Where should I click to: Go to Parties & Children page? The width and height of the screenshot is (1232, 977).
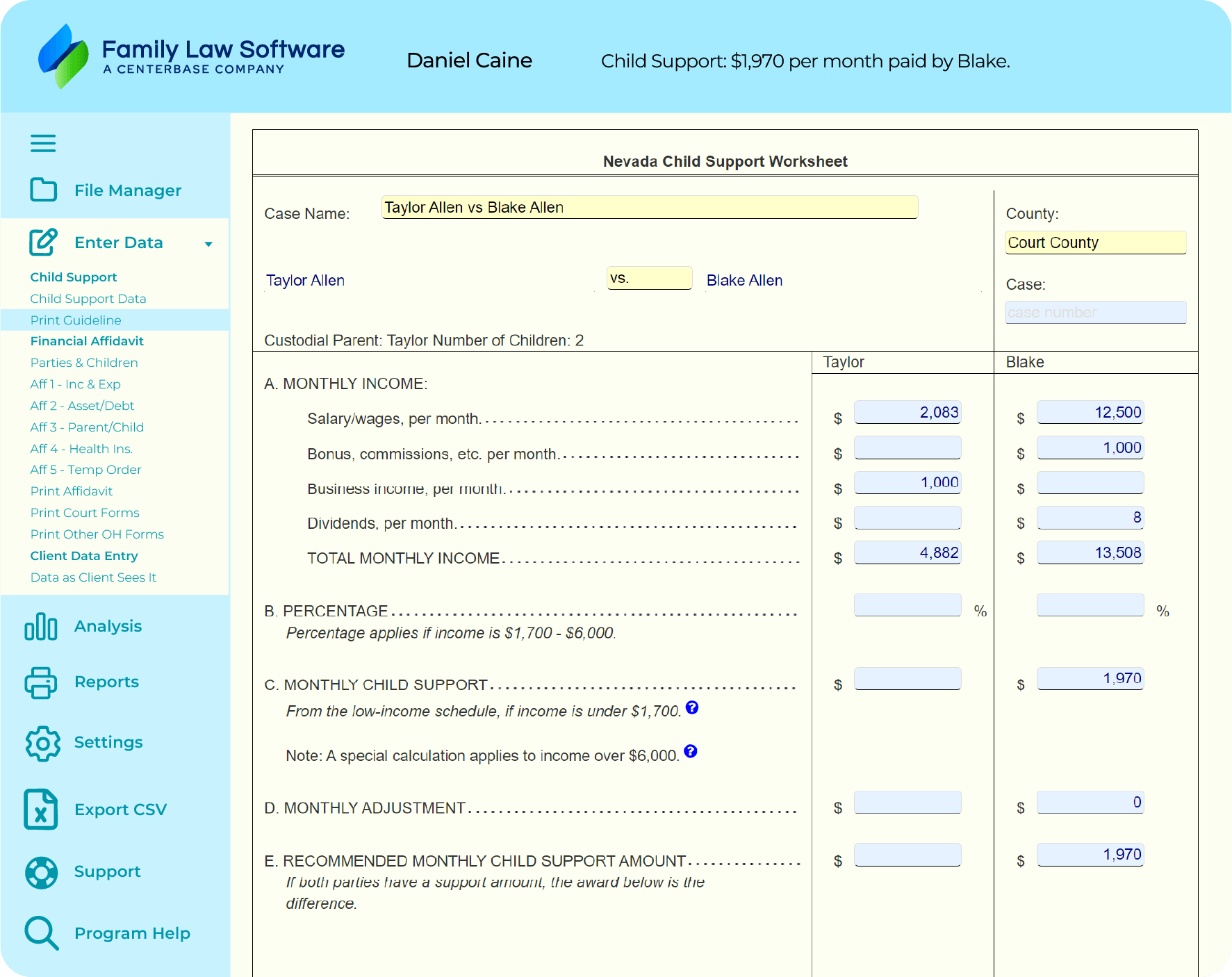point(84,363)
